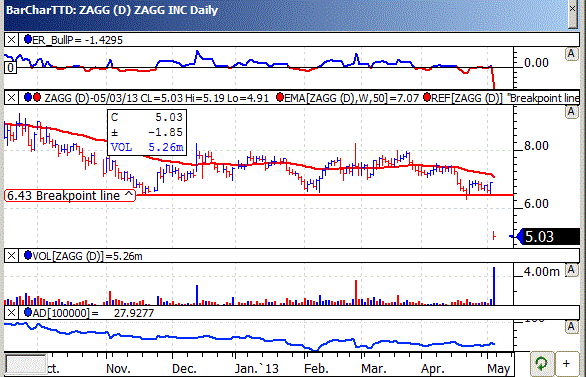Toggle auto-scale A on price pane
The image size is (586, 377).
click(571, 111)
